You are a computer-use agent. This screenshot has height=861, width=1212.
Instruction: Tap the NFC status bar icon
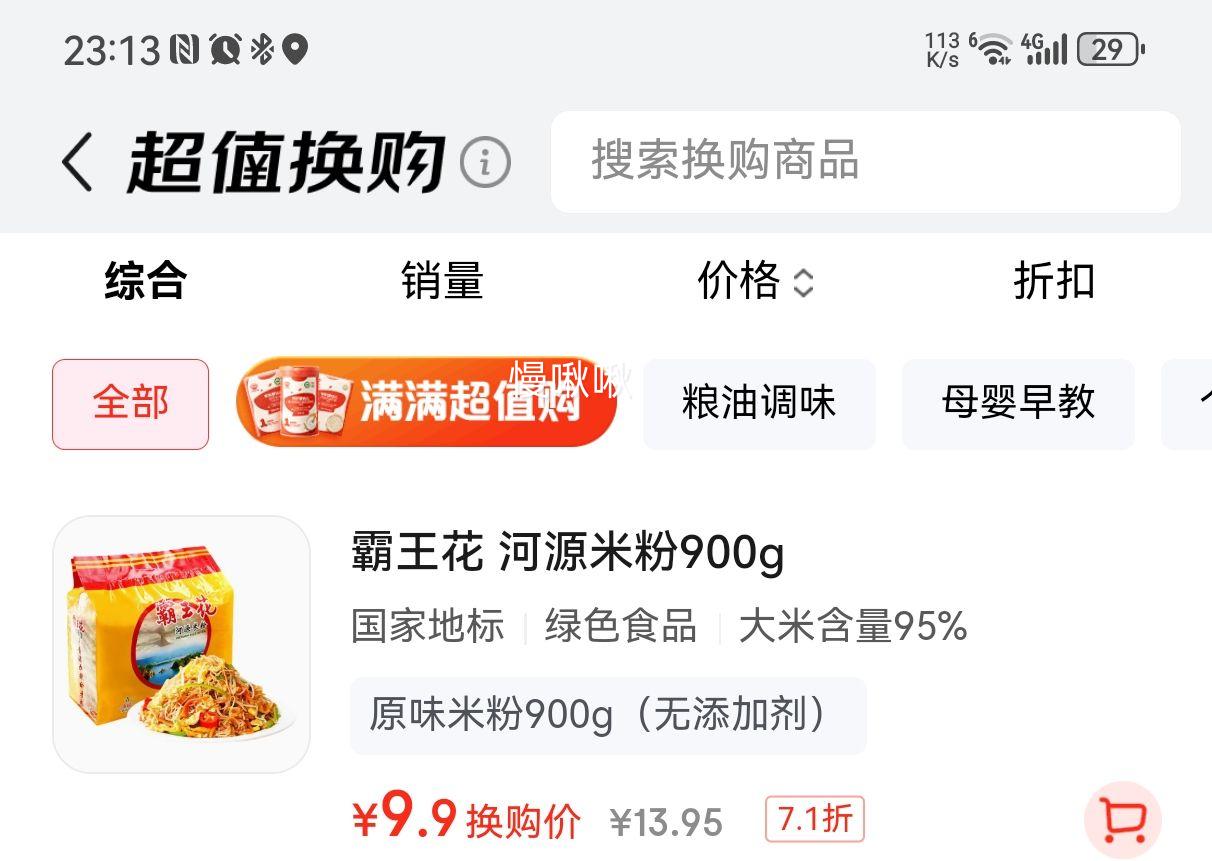click(186, 49)
